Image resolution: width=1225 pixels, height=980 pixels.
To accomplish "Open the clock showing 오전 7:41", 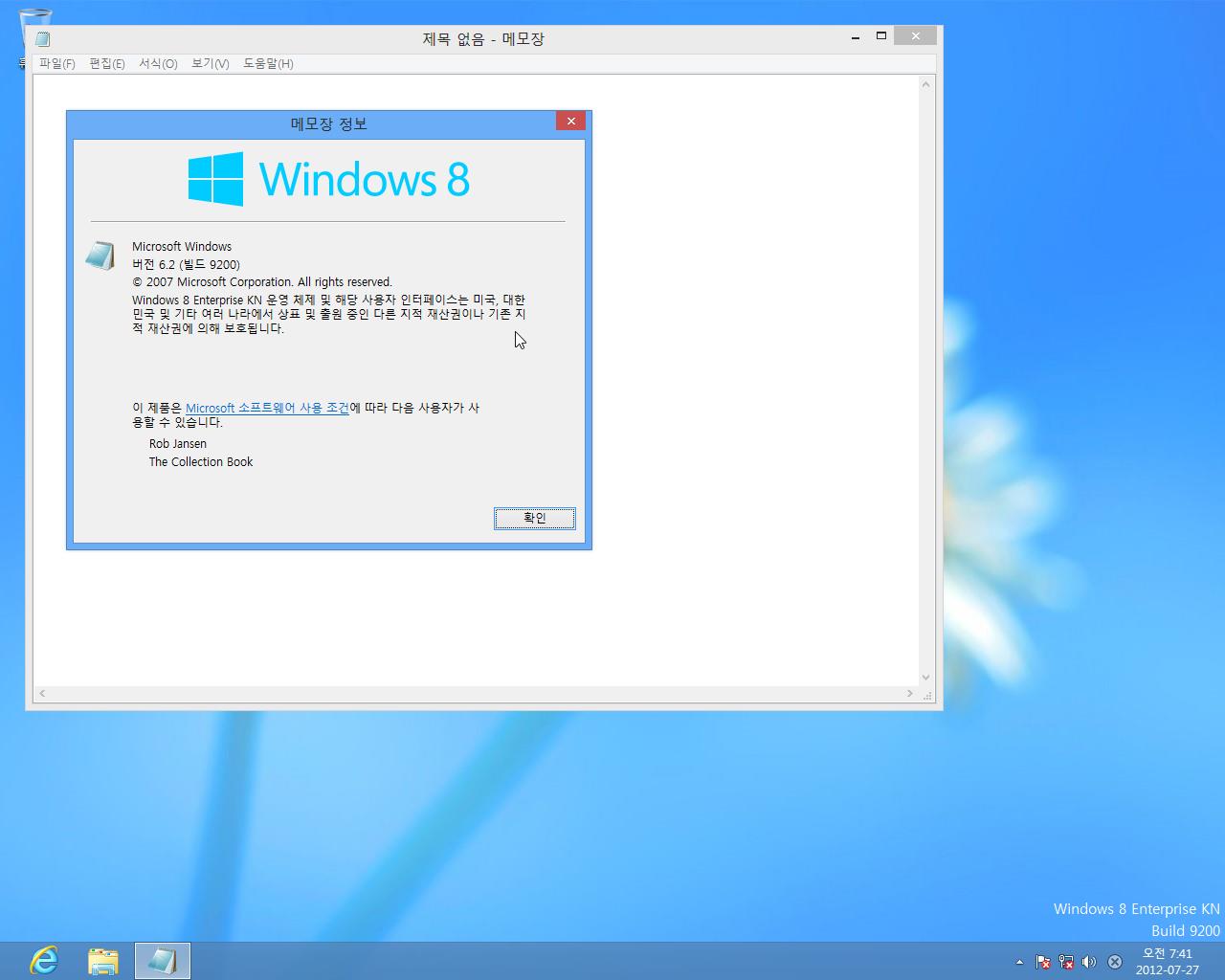I will click(1168, 961).
